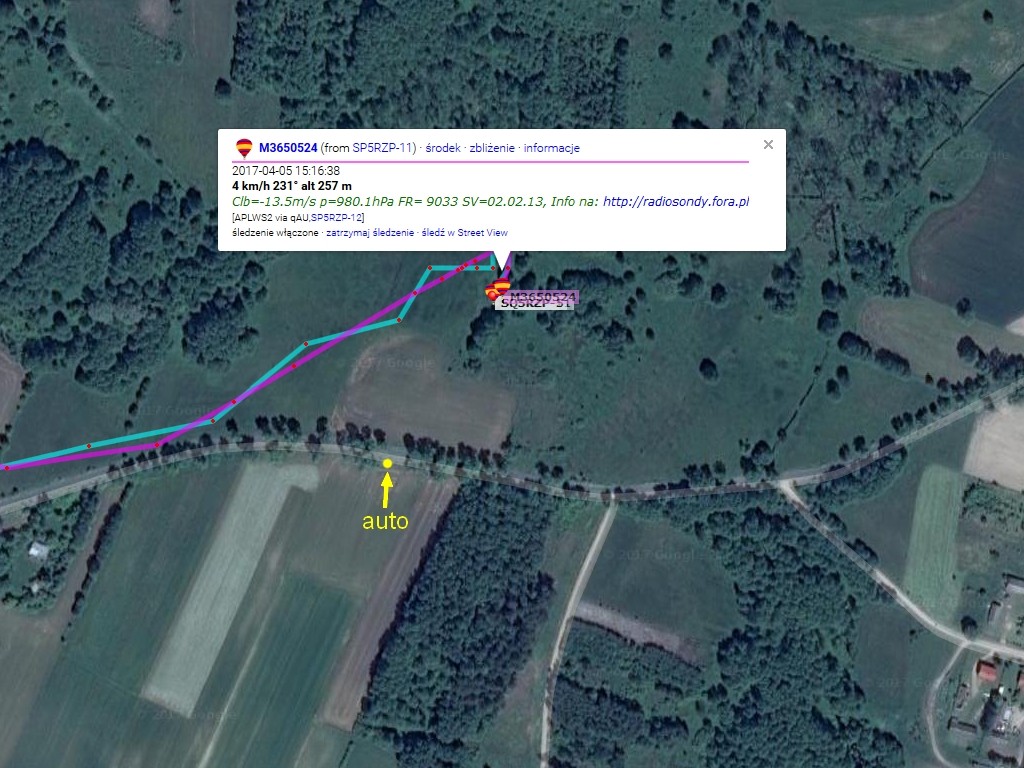Open the SP5RZP-11 source station link
Viewport: 1024px width, 768px height.
tap(382, 148)
